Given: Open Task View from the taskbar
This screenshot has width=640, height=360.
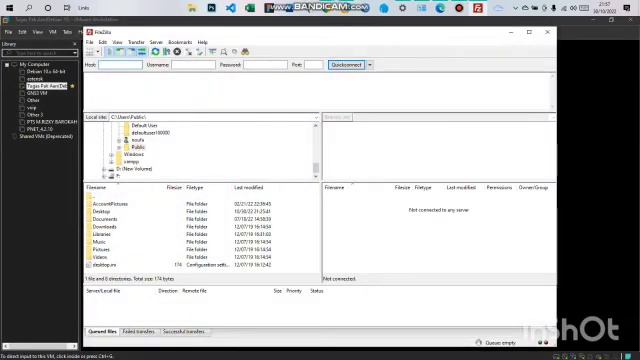Looking at the screenshot, I should coord(67,8).
